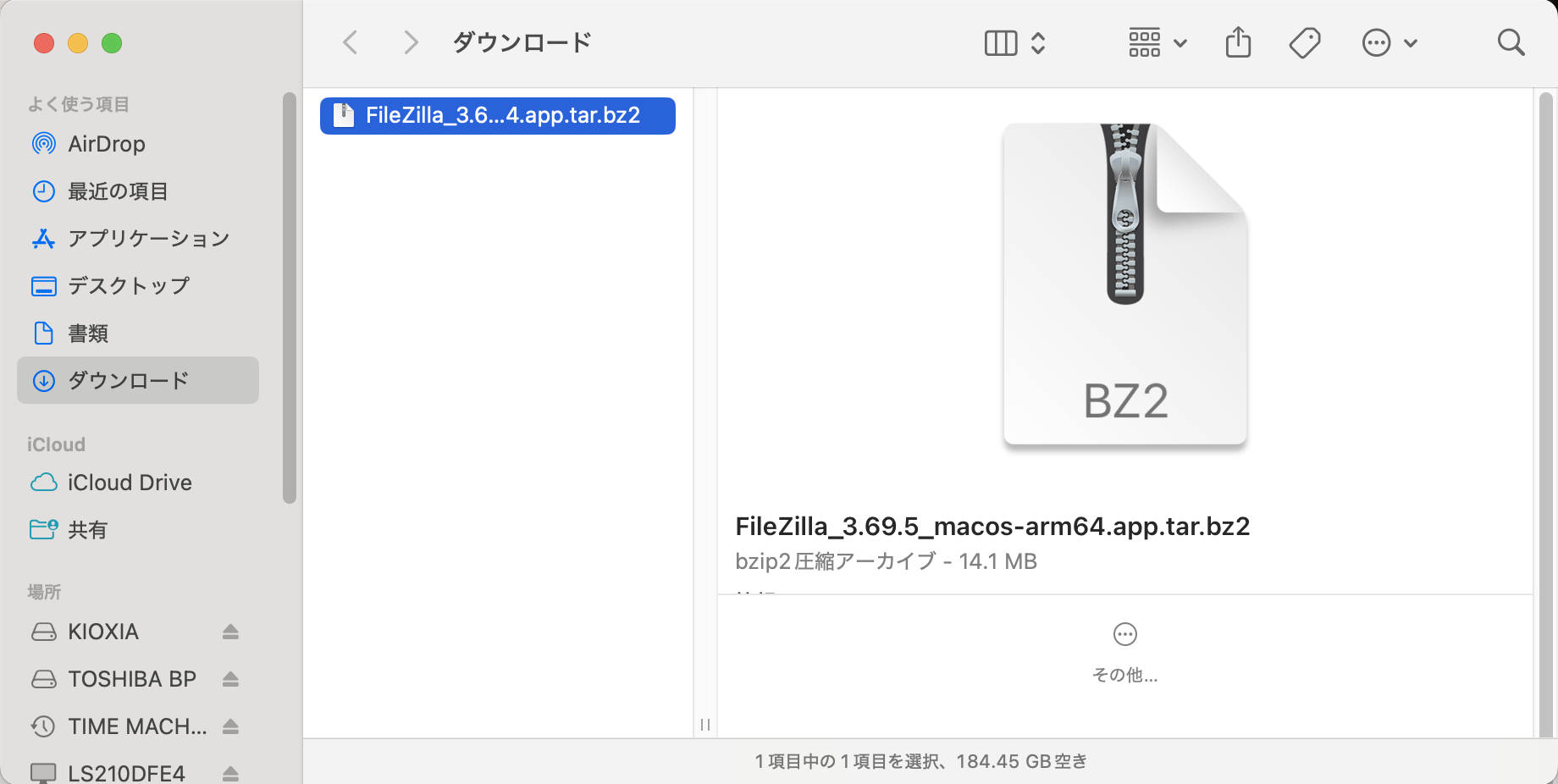Click the Tags icon in the toolbar
The width and height of the screenshot is (1558, 784).
pos(1304,41)
